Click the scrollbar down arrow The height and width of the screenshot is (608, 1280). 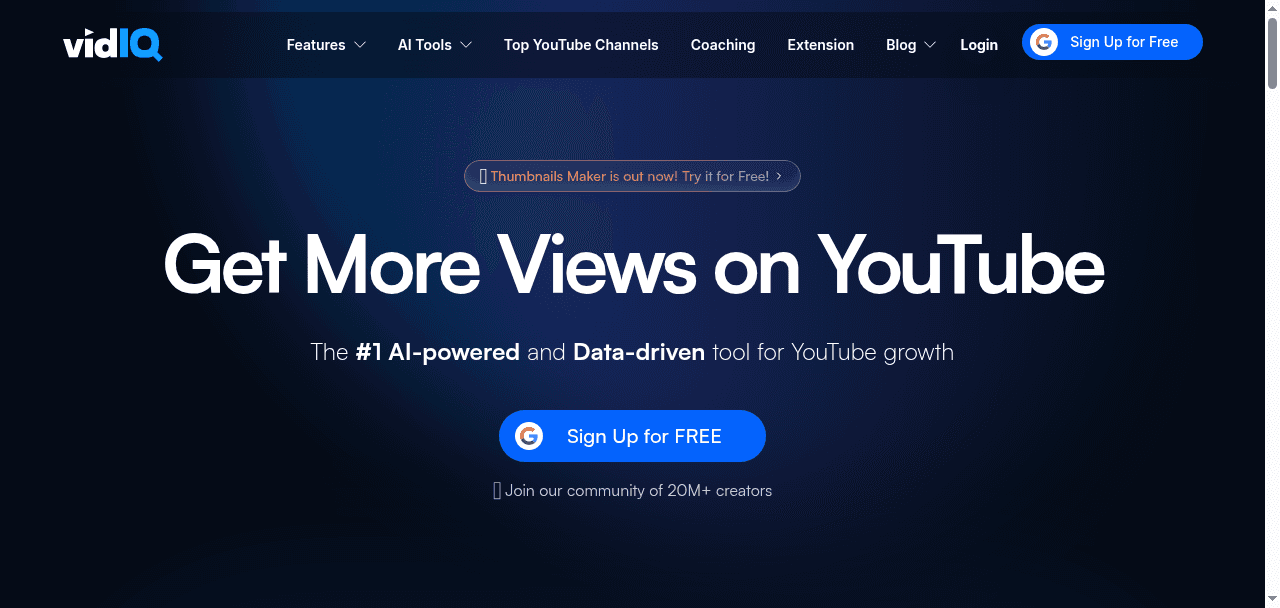[x=1272, y=601]
